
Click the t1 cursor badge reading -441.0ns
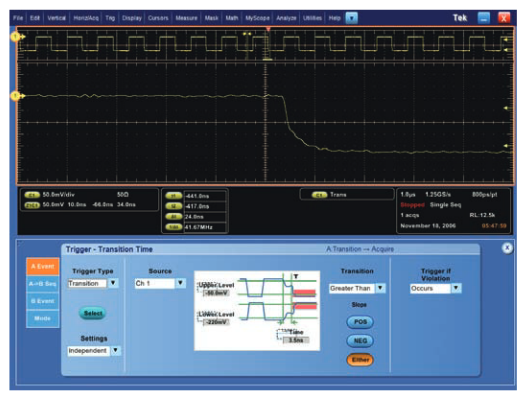(174, 196)
